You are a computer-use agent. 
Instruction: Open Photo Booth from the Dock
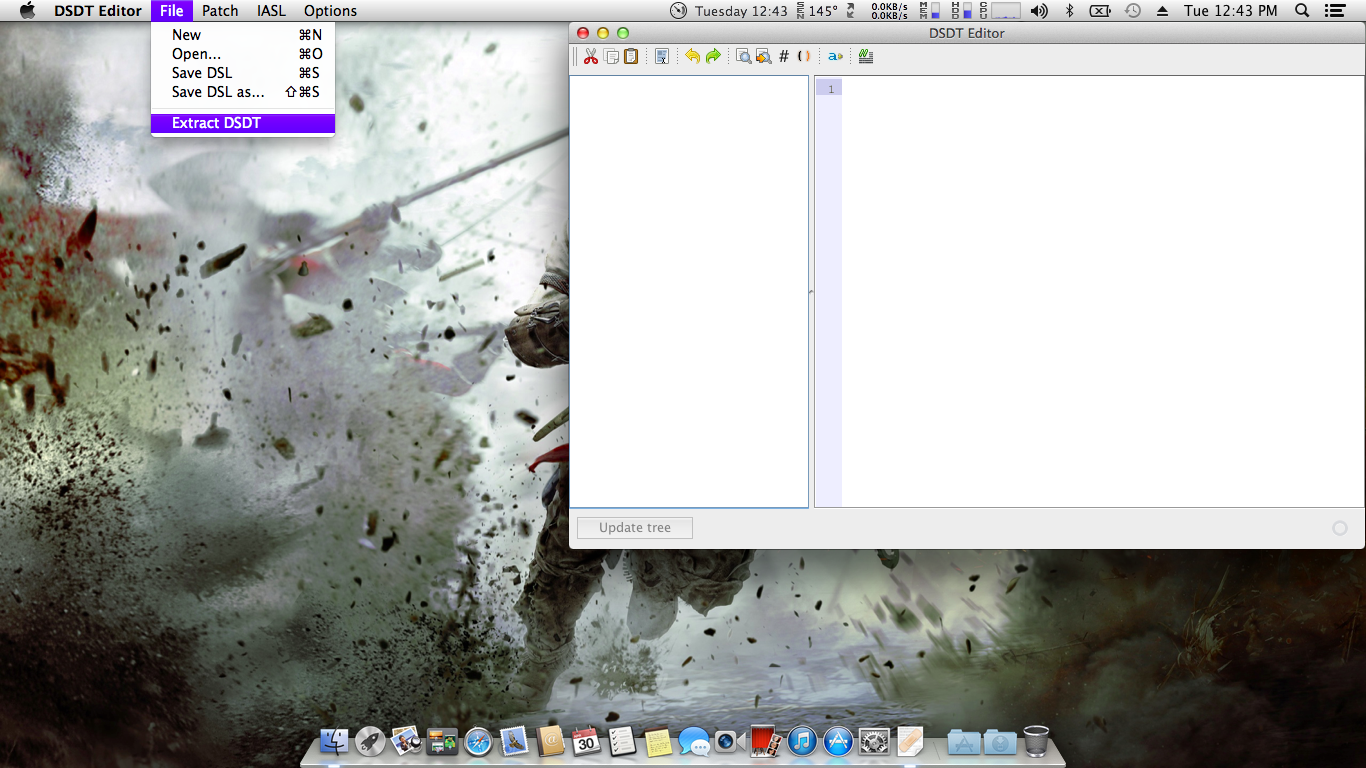[766, 741]
